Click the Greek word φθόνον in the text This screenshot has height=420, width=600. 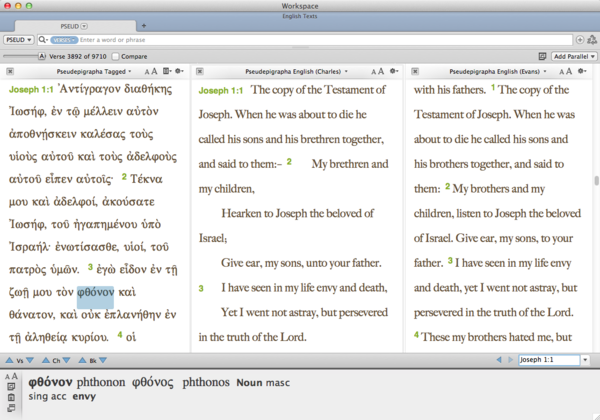pyautogui.click(x=96, y=292)
